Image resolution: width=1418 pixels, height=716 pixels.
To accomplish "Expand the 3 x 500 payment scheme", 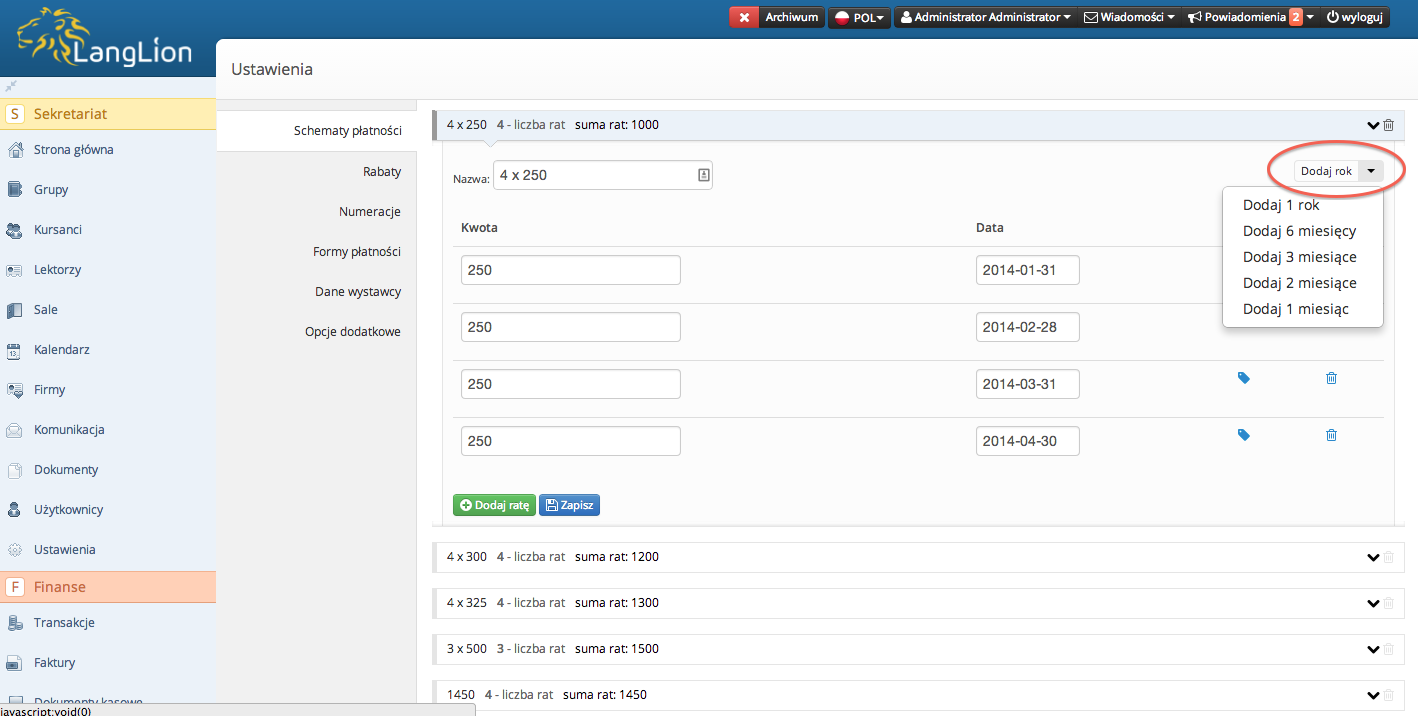I will pyautogui.click(x=1372, y=649).
